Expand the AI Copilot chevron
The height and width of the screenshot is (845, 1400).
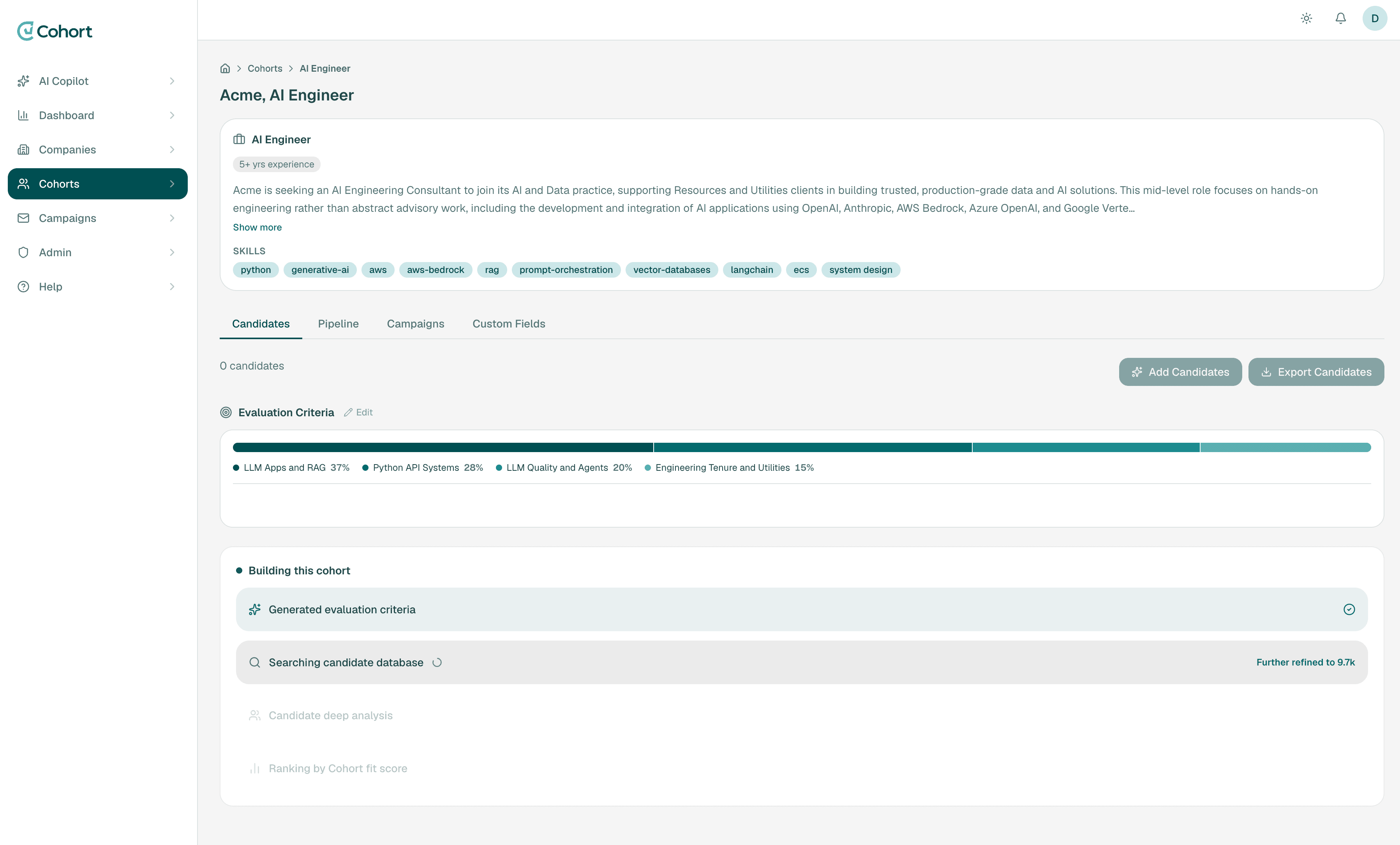click(171, 81)
